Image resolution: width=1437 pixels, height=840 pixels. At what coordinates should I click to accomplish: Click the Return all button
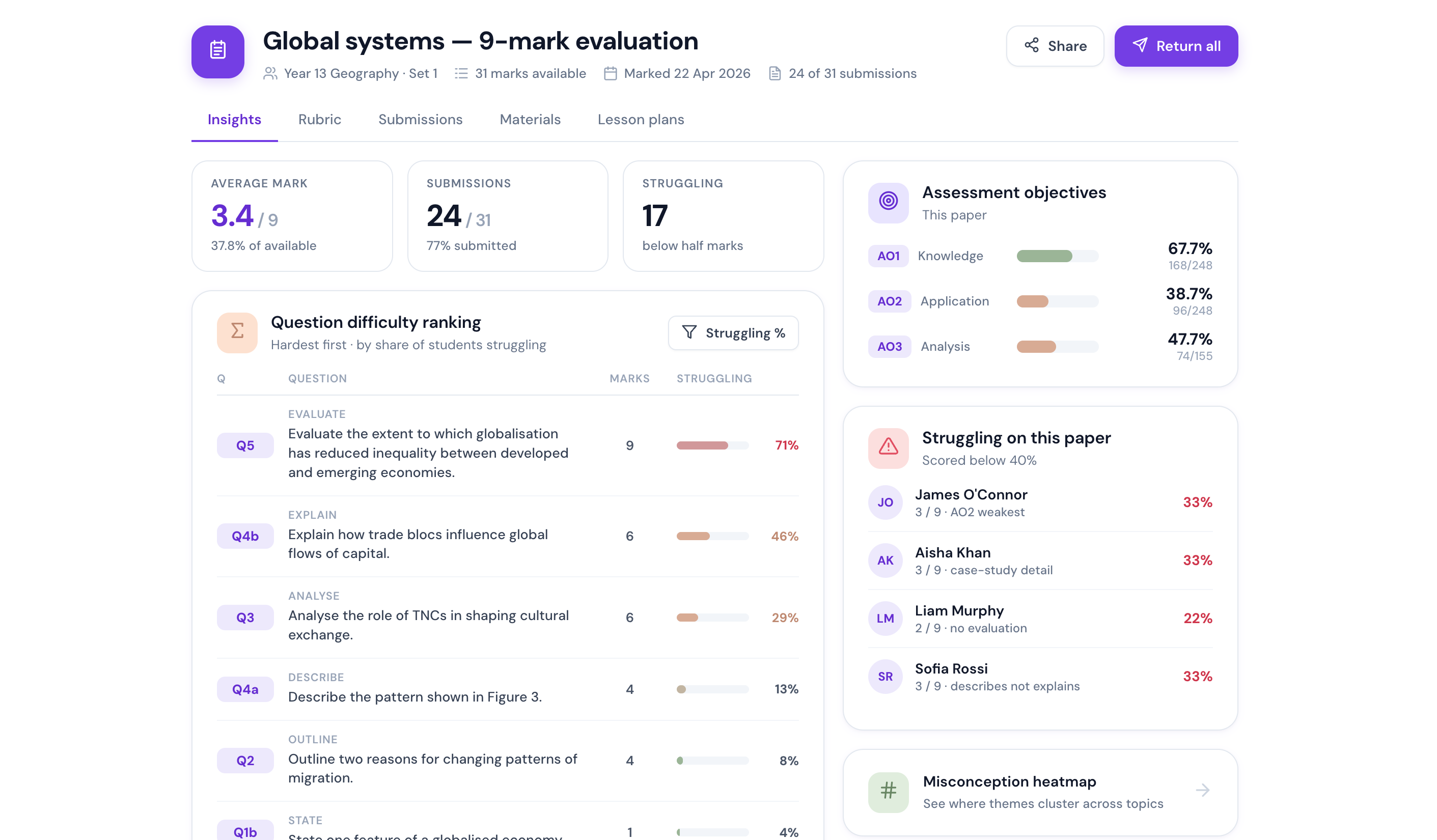click(x=1176, y=46)
